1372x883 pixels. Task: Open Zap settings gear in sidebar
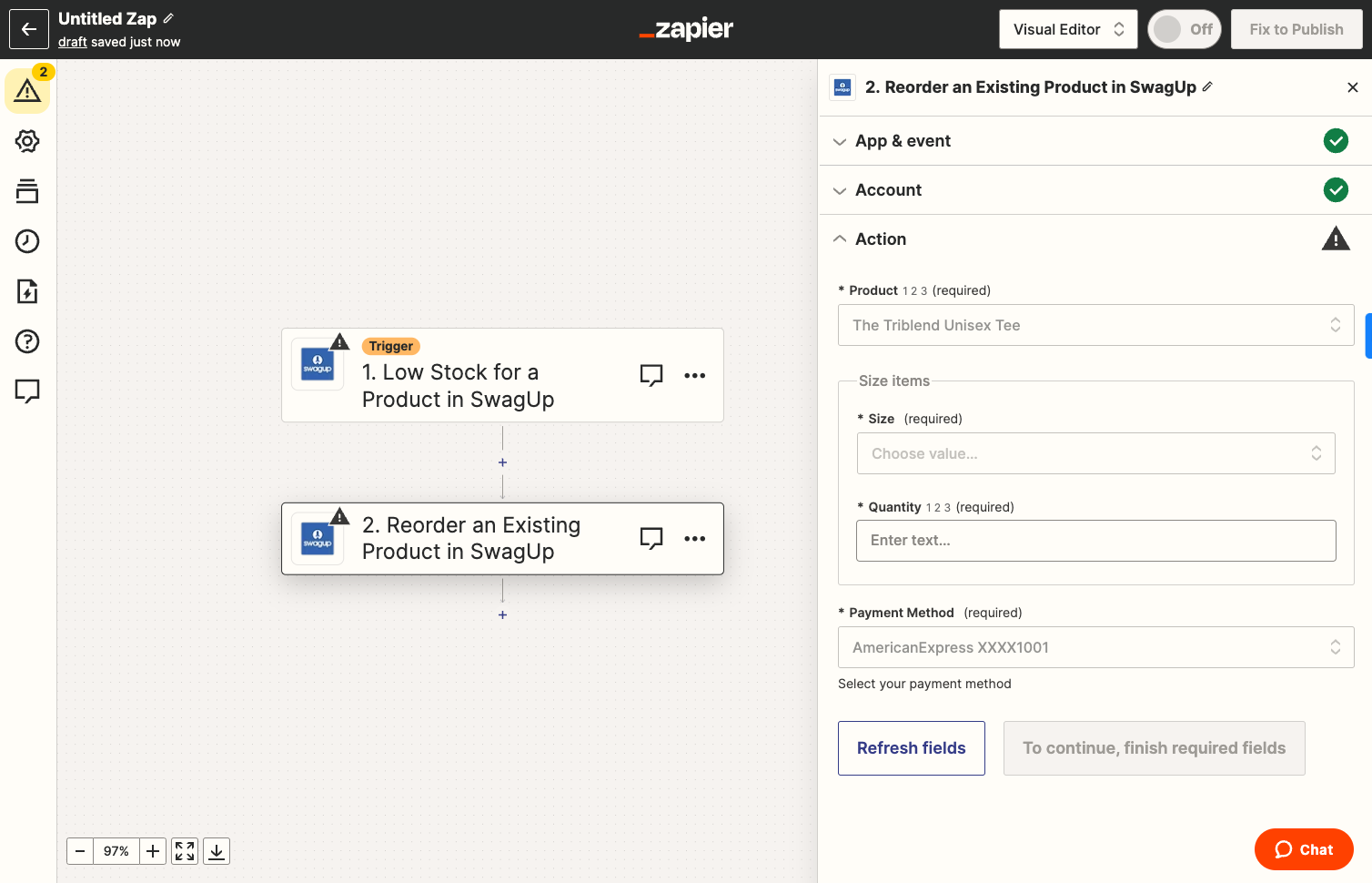(27, 141)
